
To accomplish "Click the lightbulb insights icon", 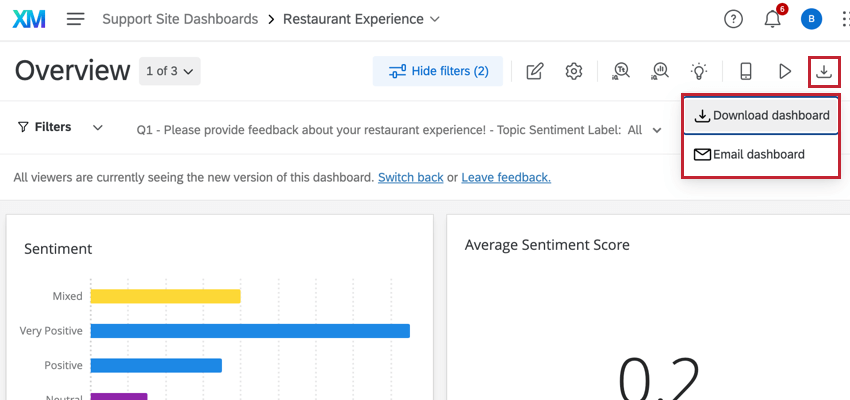I will [x=699, y=71].
